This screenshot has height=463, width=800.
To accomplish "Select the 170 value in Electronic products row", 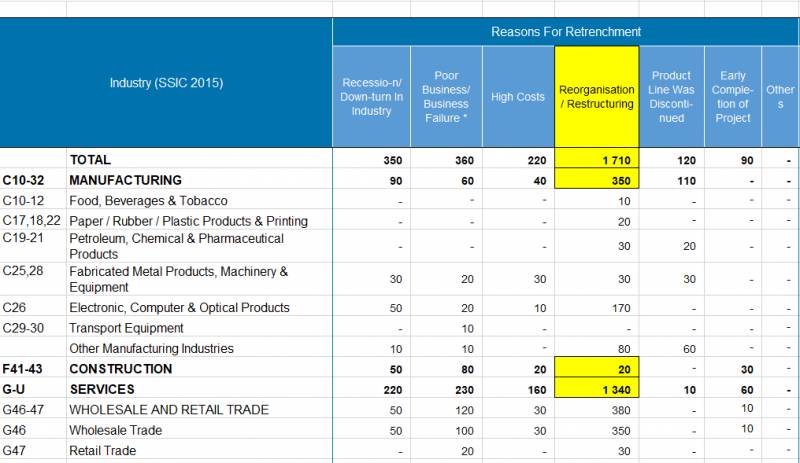I will coord(596,308).
